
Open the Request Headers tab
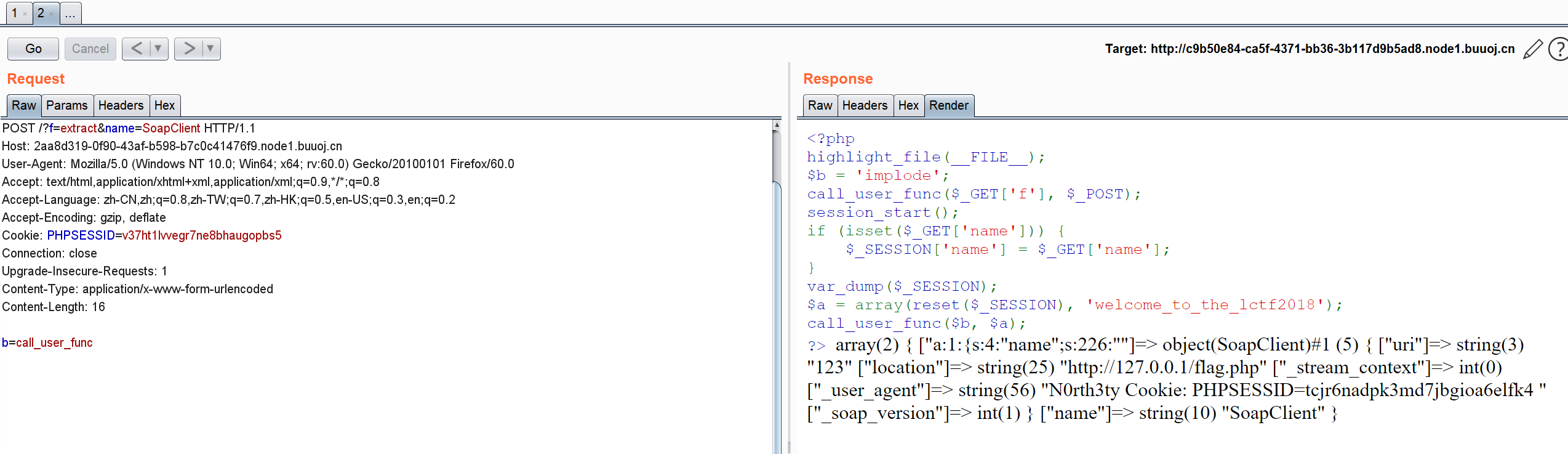(121, 105)
